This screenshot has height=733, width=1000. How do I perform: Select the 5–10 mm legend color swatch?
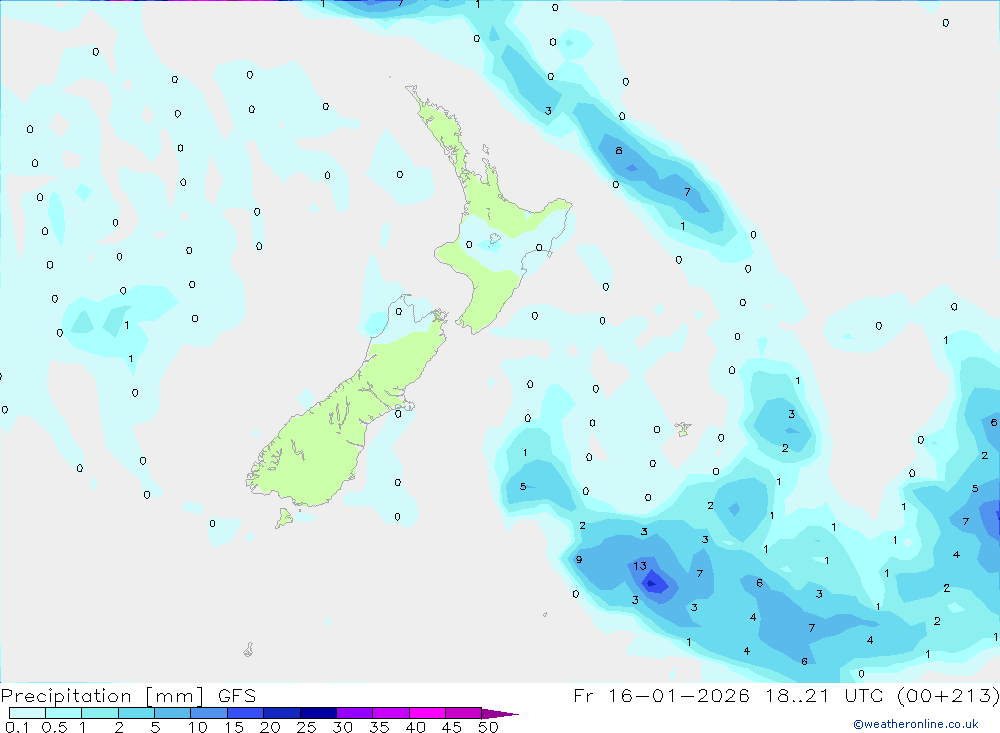point(173,713)
